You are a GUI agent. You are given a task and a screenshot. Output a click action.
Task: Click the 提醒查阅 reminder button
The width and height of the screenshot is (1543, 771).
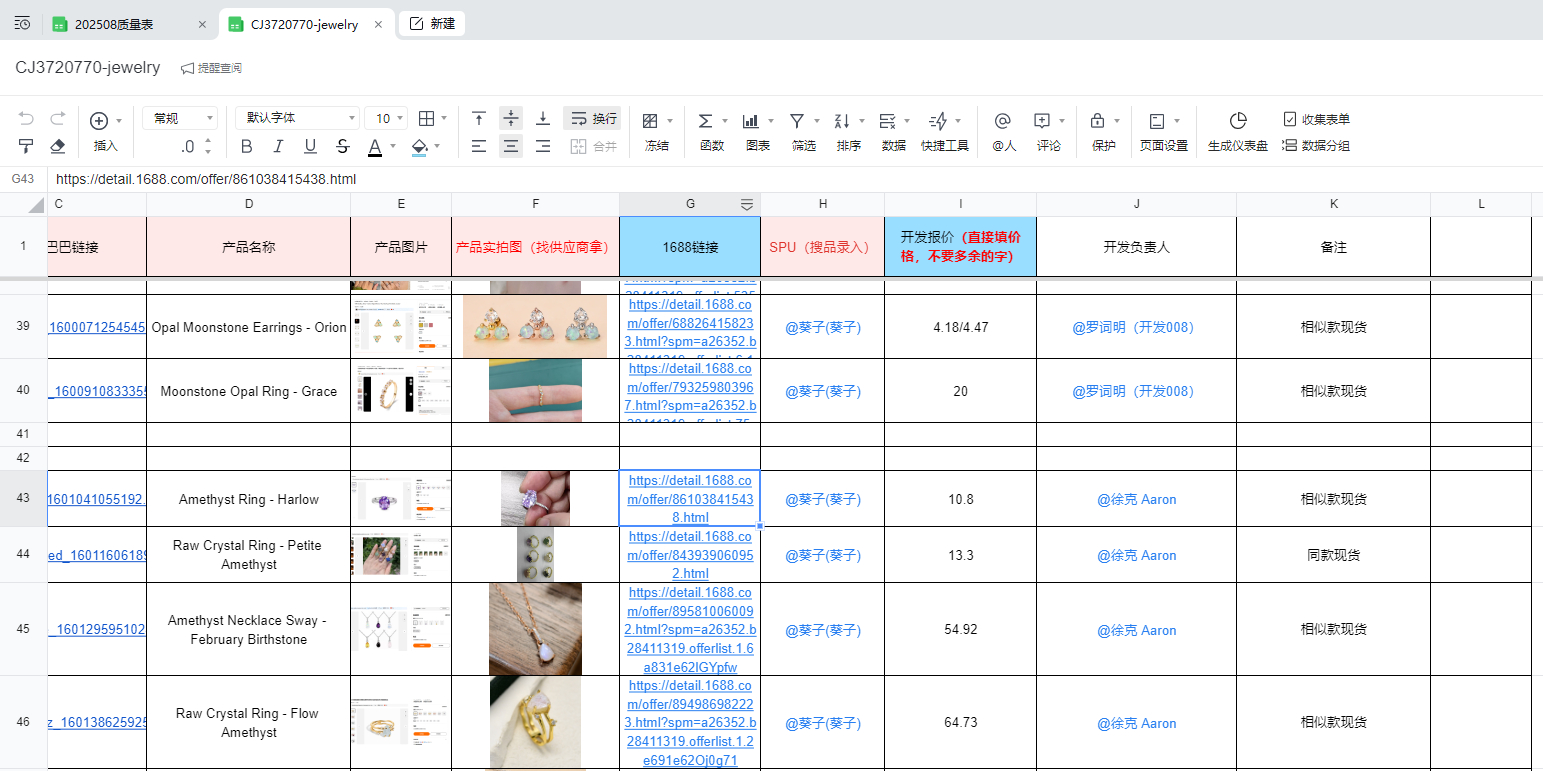211,68
